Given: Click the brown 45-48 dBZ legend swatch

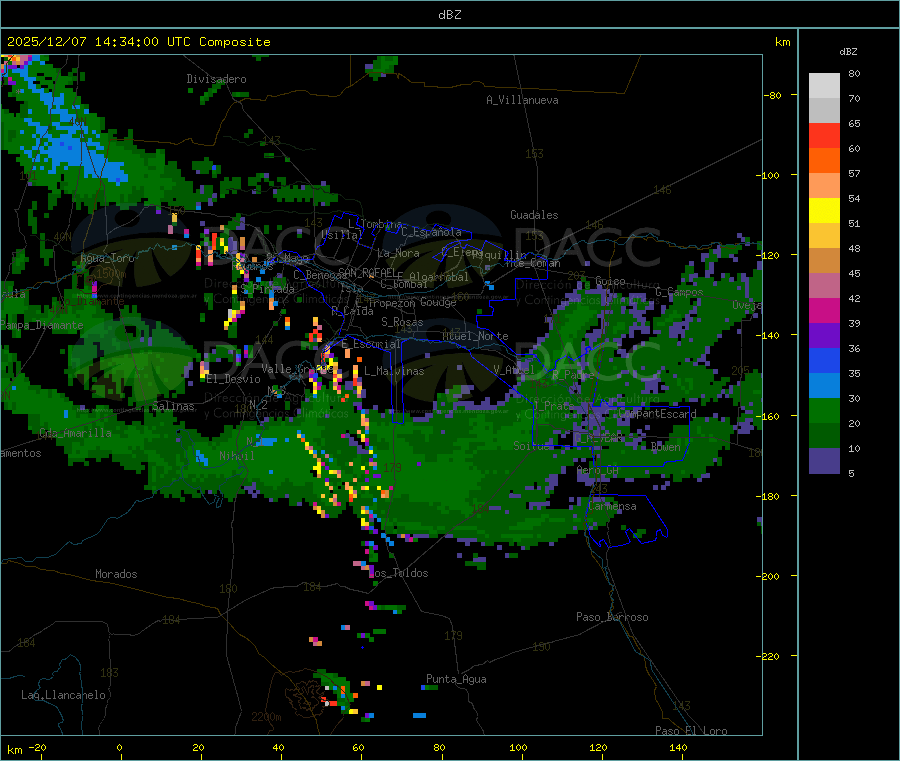Looking at the screenshot, I should [824, 261].
